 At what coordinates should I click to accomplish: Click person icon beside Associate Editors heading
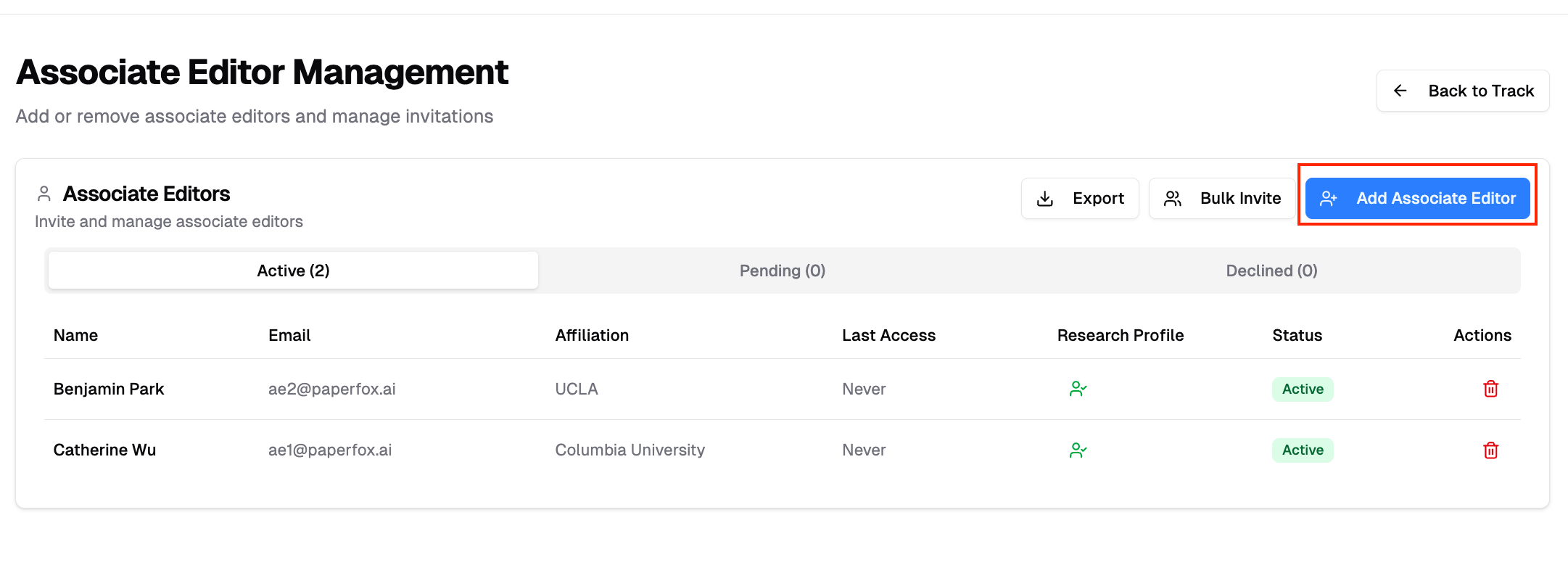tap(44, 194)
